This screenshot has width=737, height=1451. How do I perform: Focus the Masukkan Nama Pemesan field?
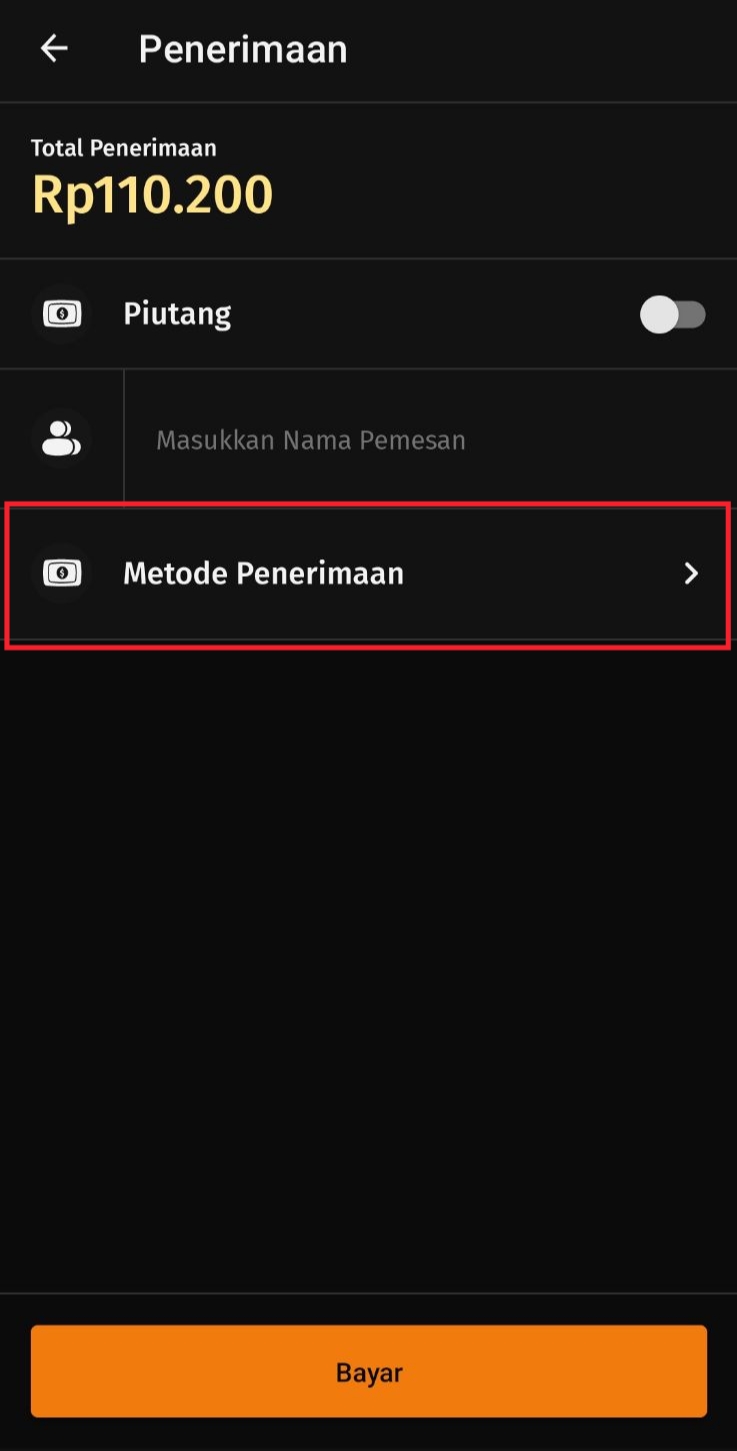[430, 439]
